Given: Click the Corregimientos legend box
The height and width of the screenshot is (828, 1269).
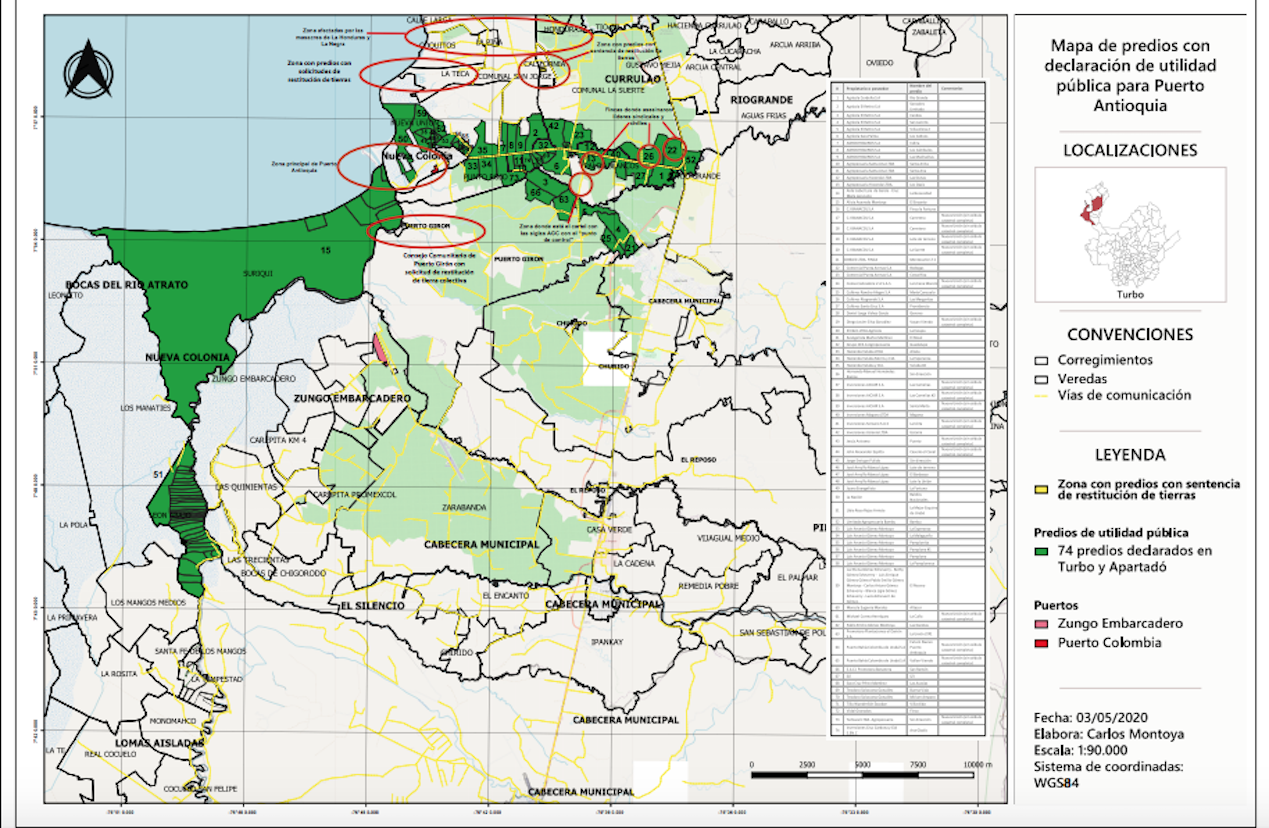Looking at the screenshot, I should [x=1041, y=359].
